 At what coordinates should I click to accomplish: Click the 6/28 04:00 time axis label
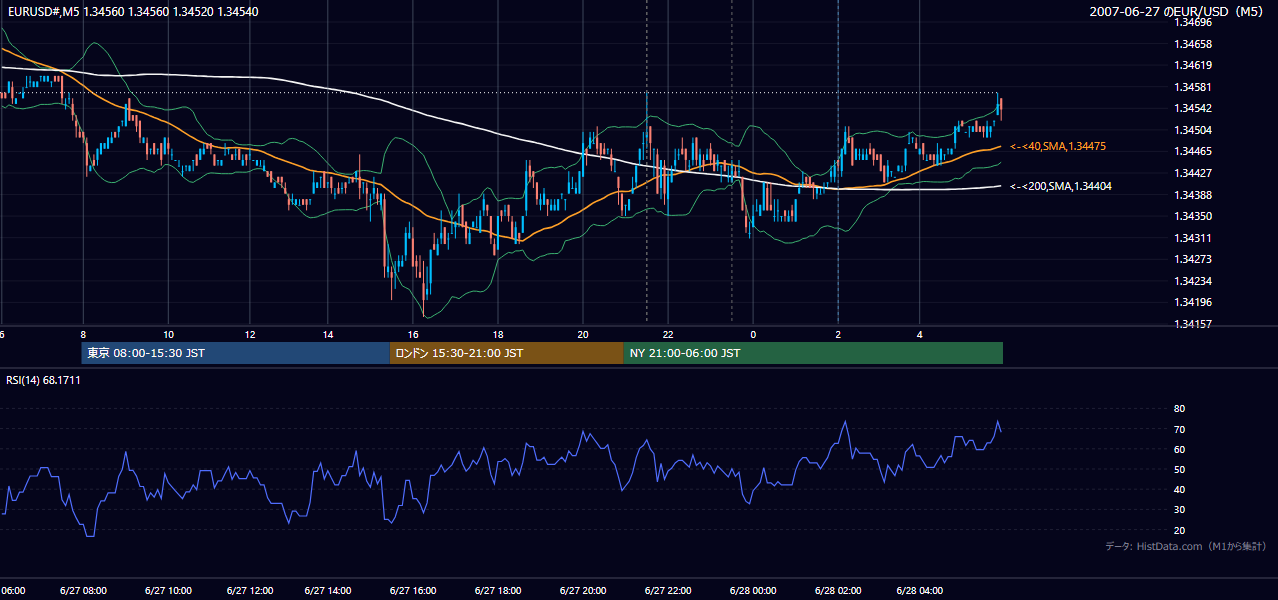tap(922, 590)
